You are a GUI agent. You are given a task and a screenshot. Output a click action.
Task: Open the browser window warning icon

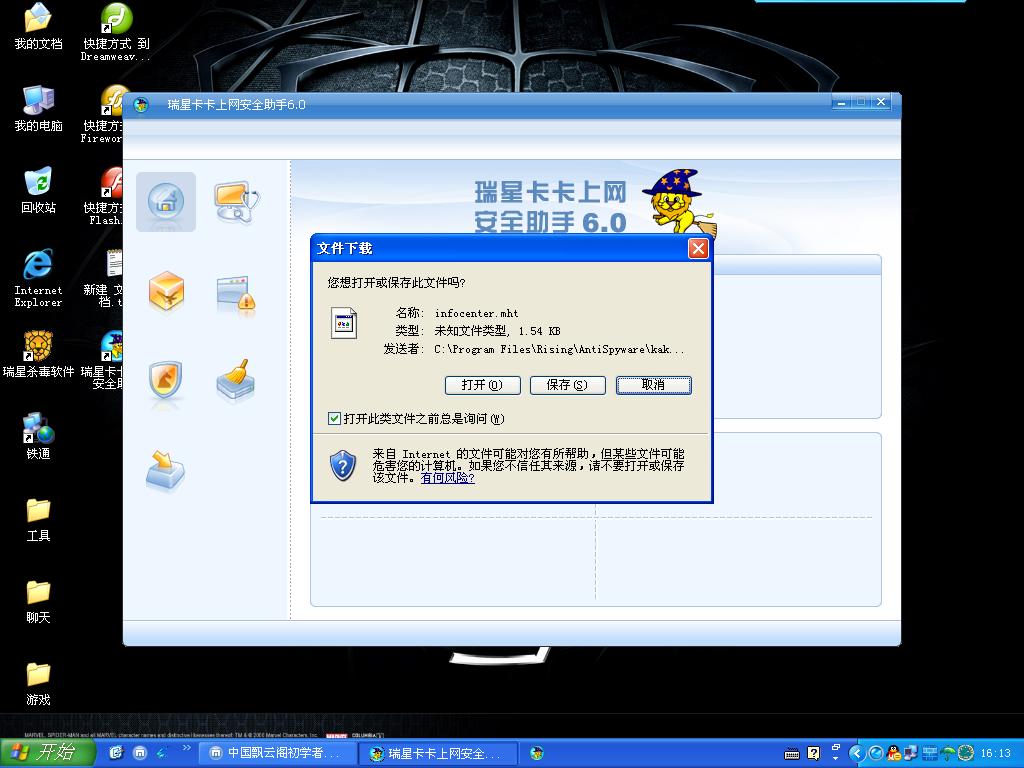(236, 294)
